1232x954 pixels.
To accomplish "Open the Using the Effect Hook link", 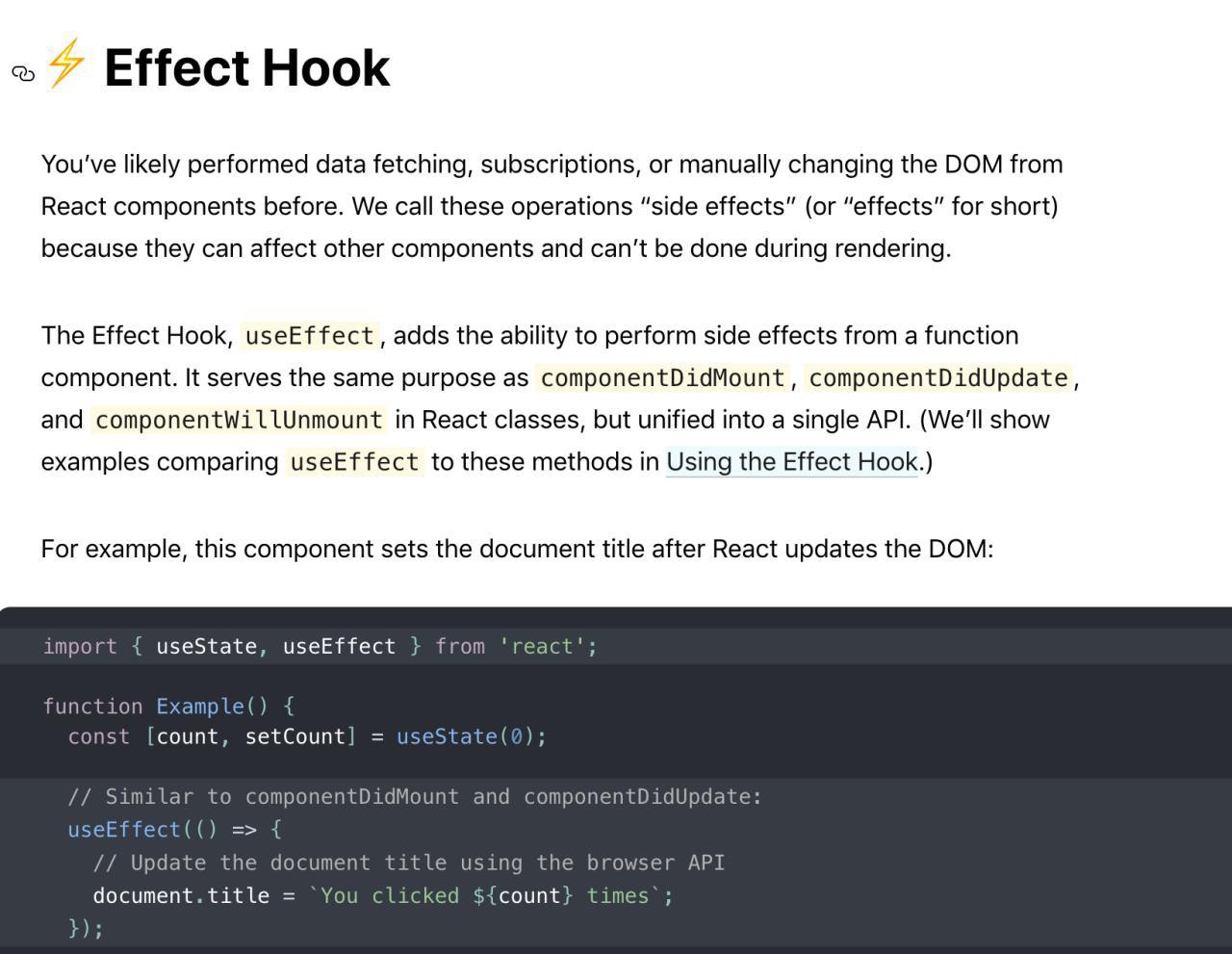I will point(792,462).
